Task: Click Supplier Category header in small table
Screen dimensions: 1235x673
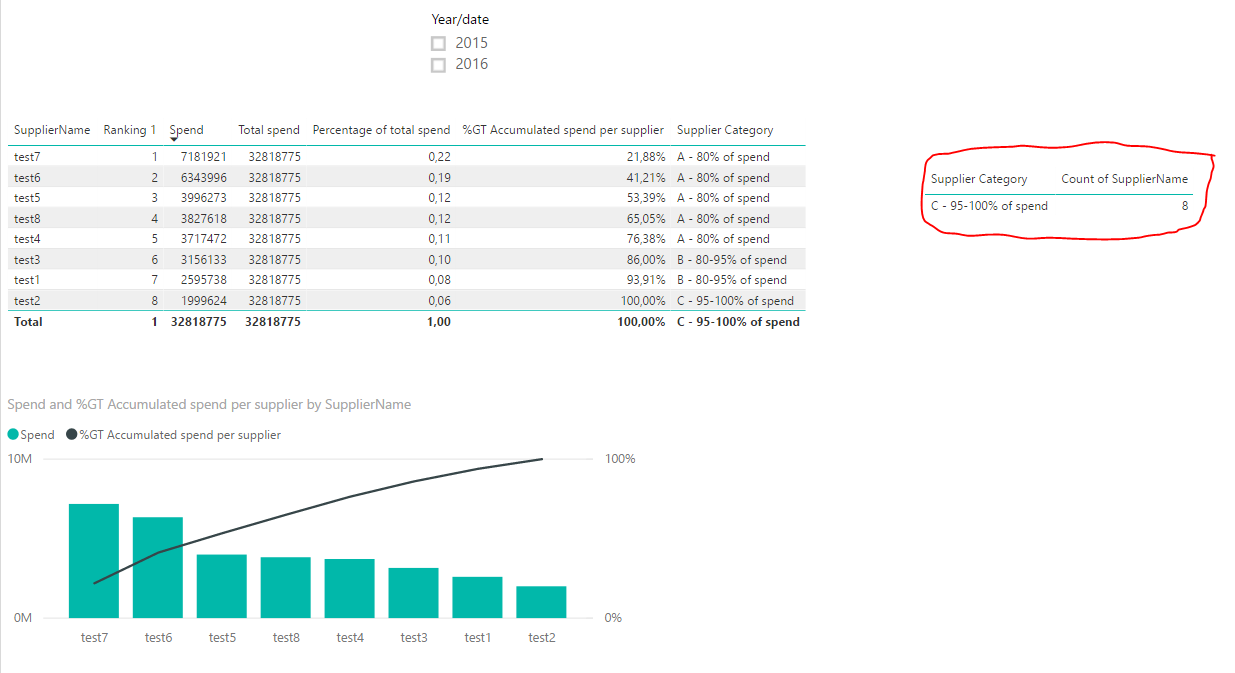Action: [979, 179]
